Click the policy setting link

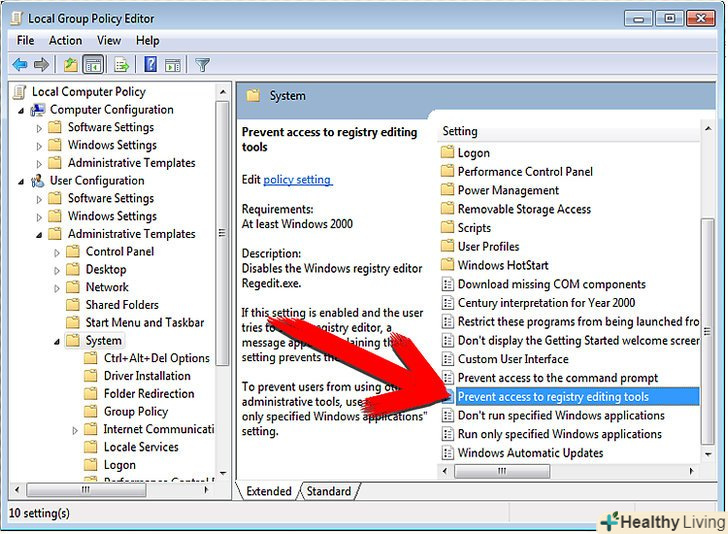297,180
